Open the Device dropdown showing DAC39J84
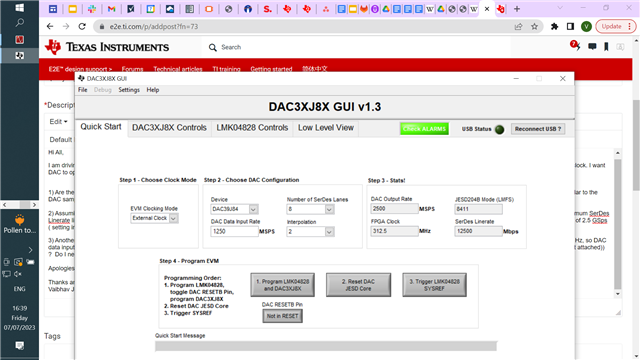This screenshot has width=640, height=360. 234,209
